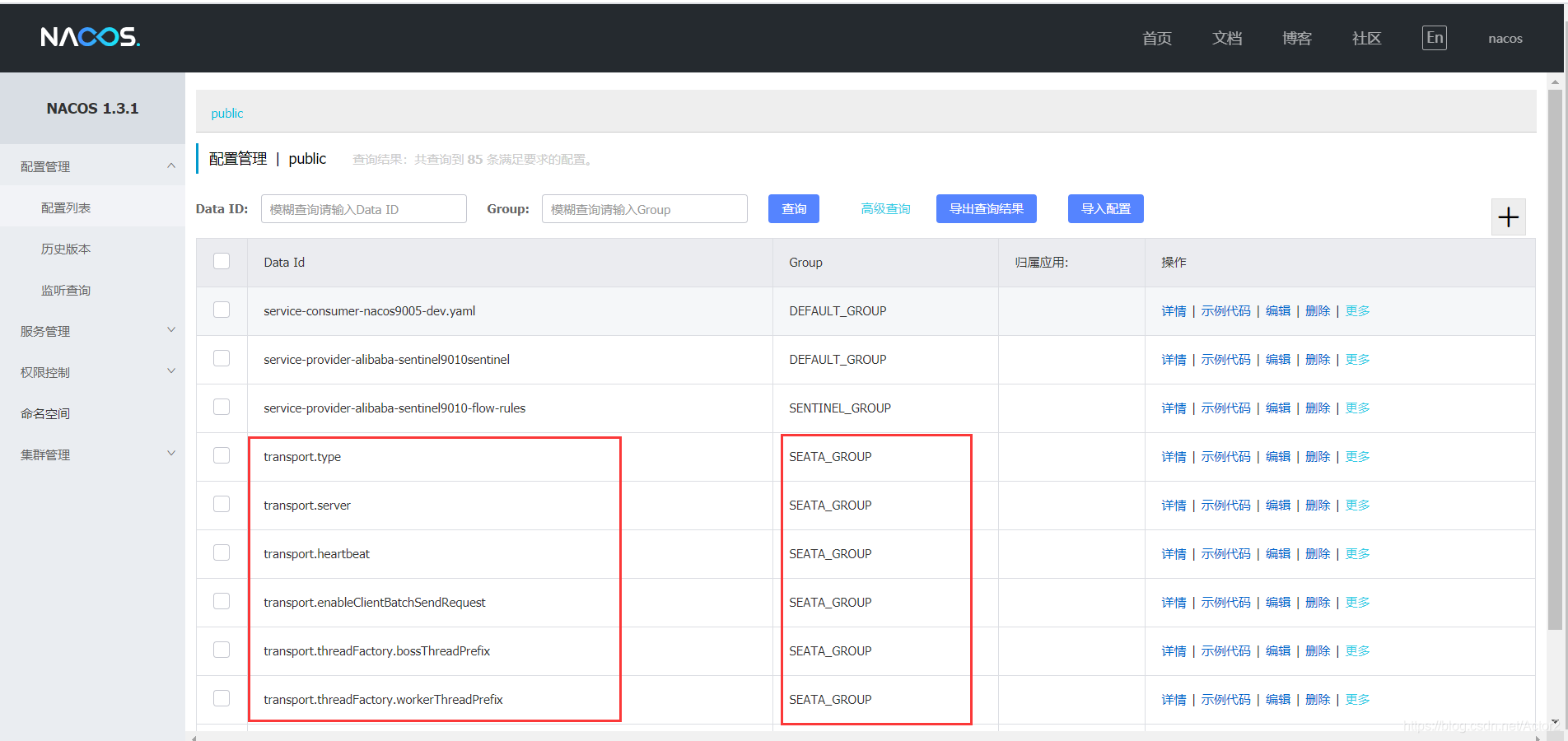Toggle the select-all checkbox in table header
Image resolution: width=1568 pixels, height=741 pixels.
tap(222, 261)
